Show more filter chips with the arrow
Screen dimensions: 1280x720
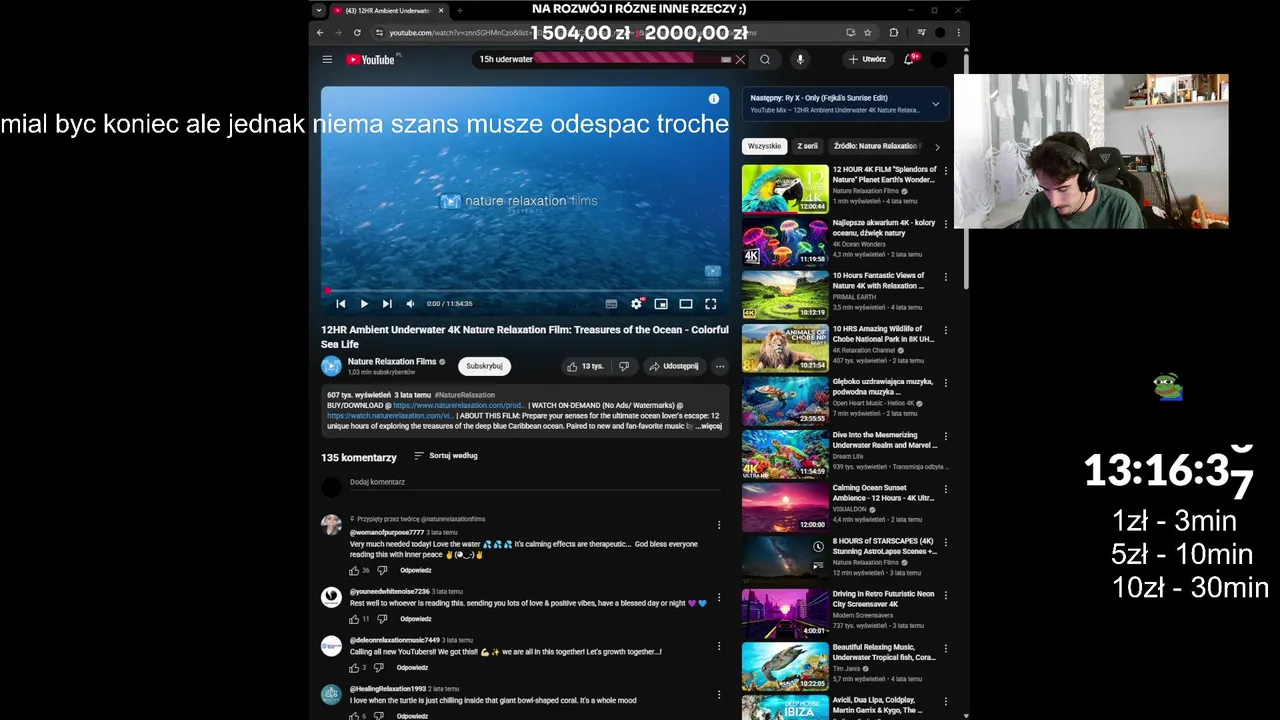pos(937,147)
